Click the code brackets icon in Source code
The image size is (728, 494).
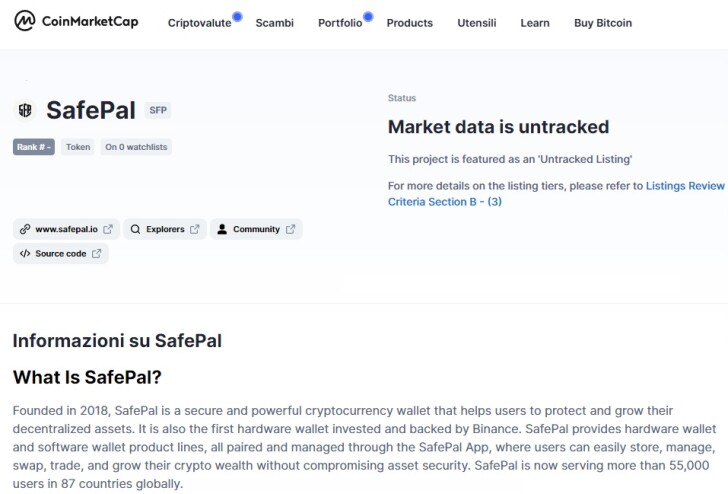click(x=25, y=254)
